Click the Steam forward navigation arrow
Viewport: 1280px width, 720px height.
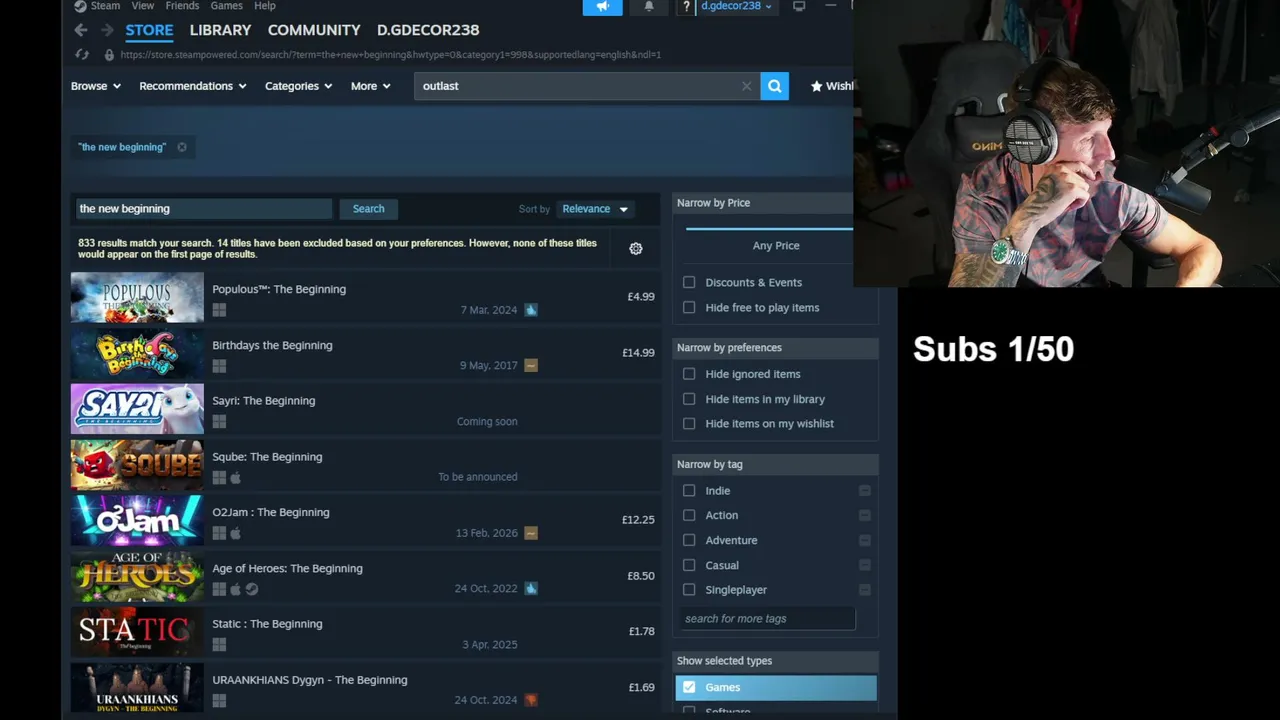pos(107,31)
